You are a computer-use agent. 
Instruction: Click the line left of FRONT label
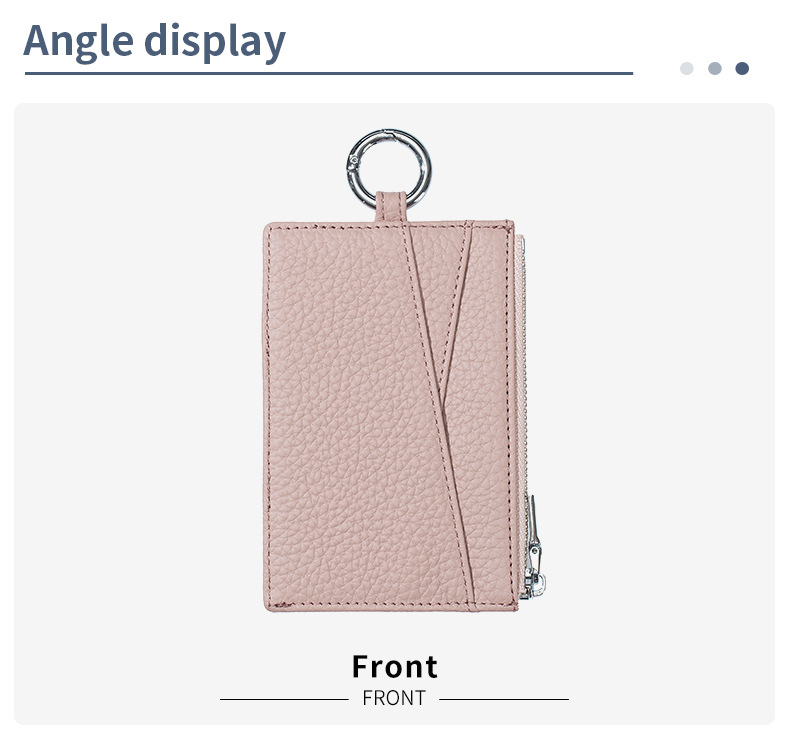tap(284, 699)
